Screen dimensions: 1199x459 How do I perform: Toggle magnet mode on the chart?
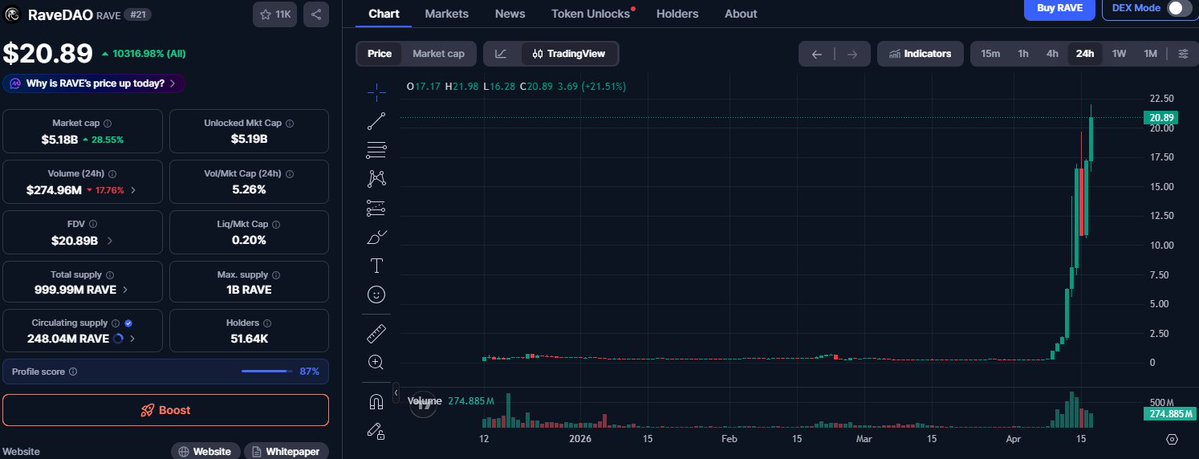(376, 402)
